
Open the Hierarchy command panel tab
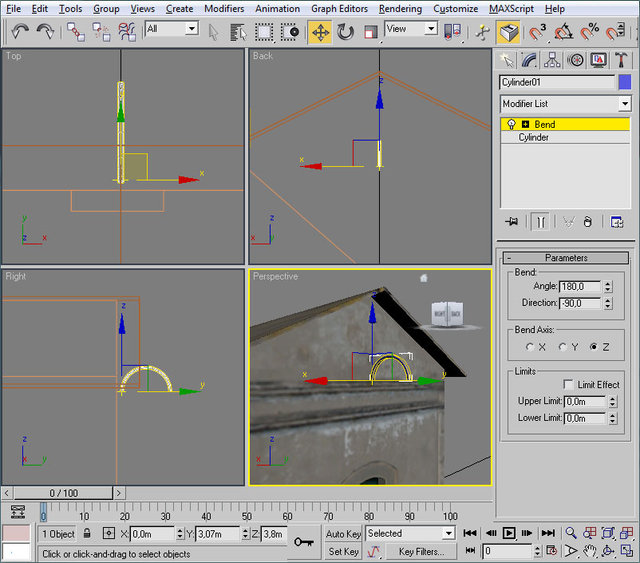[x=554, y=60]
